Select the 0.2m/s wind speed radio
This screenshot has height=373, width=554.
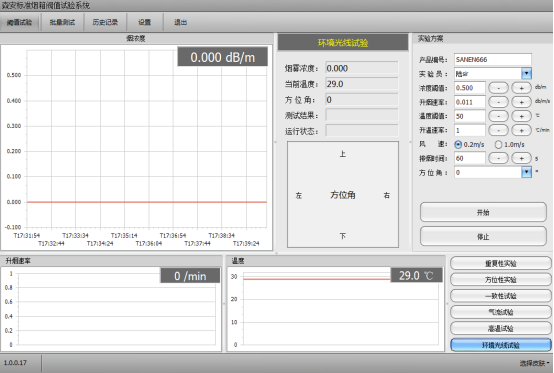458,144
